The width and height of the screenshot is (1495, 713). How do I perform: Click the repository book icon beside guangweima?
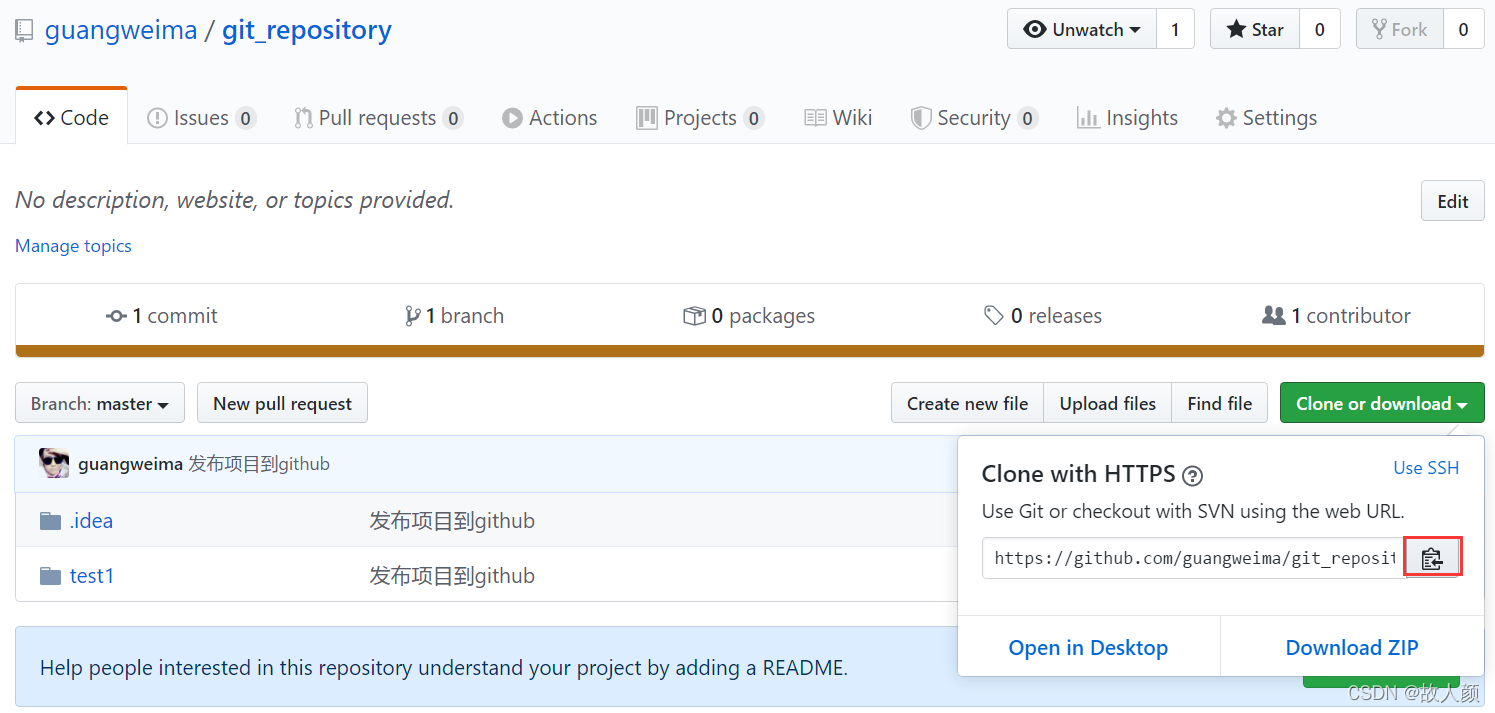pos(24,31)
